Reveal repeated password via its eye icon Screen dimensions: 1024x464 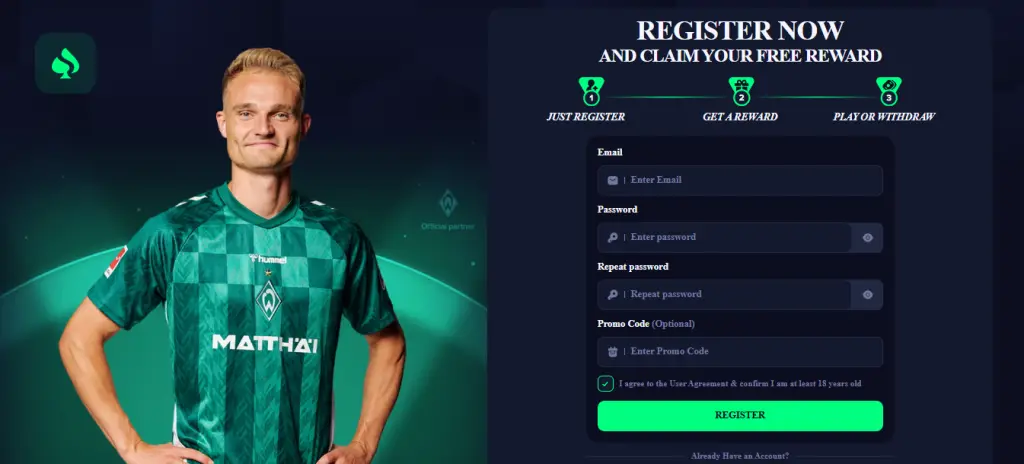[867, 295]
